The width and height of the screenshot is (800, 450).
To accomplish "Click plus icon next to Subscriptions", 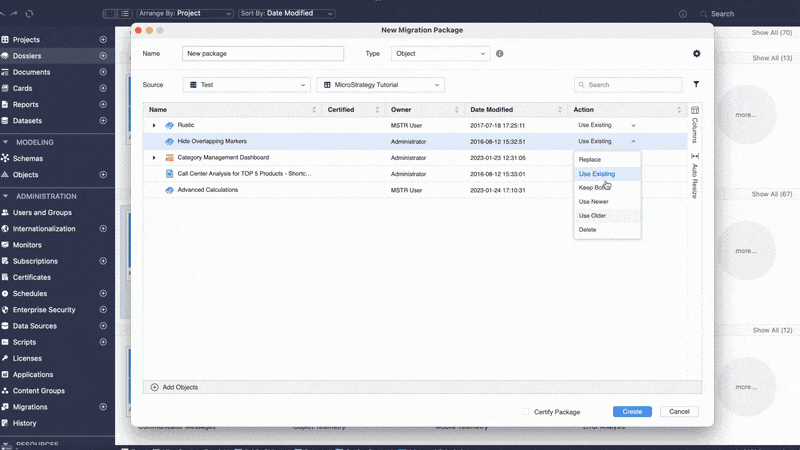I will pyautogui.click(x=103, y=261).
